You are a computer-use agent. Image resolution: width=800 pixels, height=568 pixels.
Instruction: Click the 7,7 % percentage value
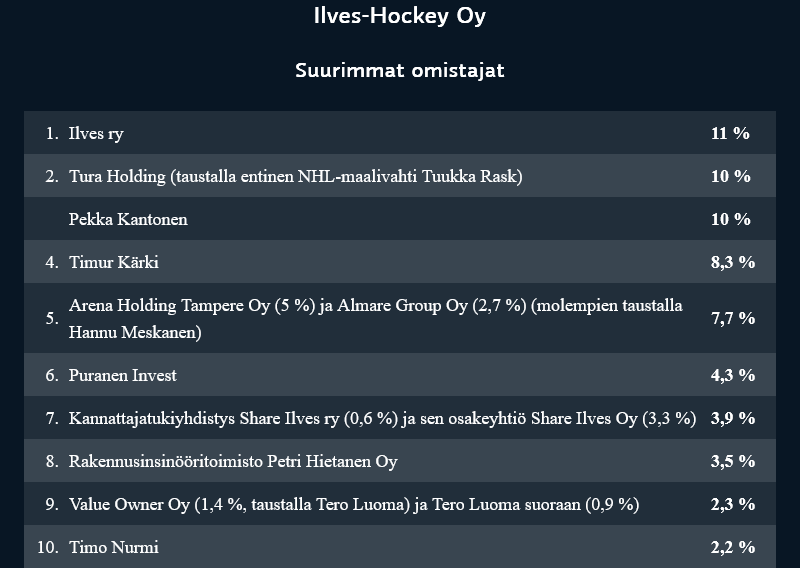coord(732,318)
